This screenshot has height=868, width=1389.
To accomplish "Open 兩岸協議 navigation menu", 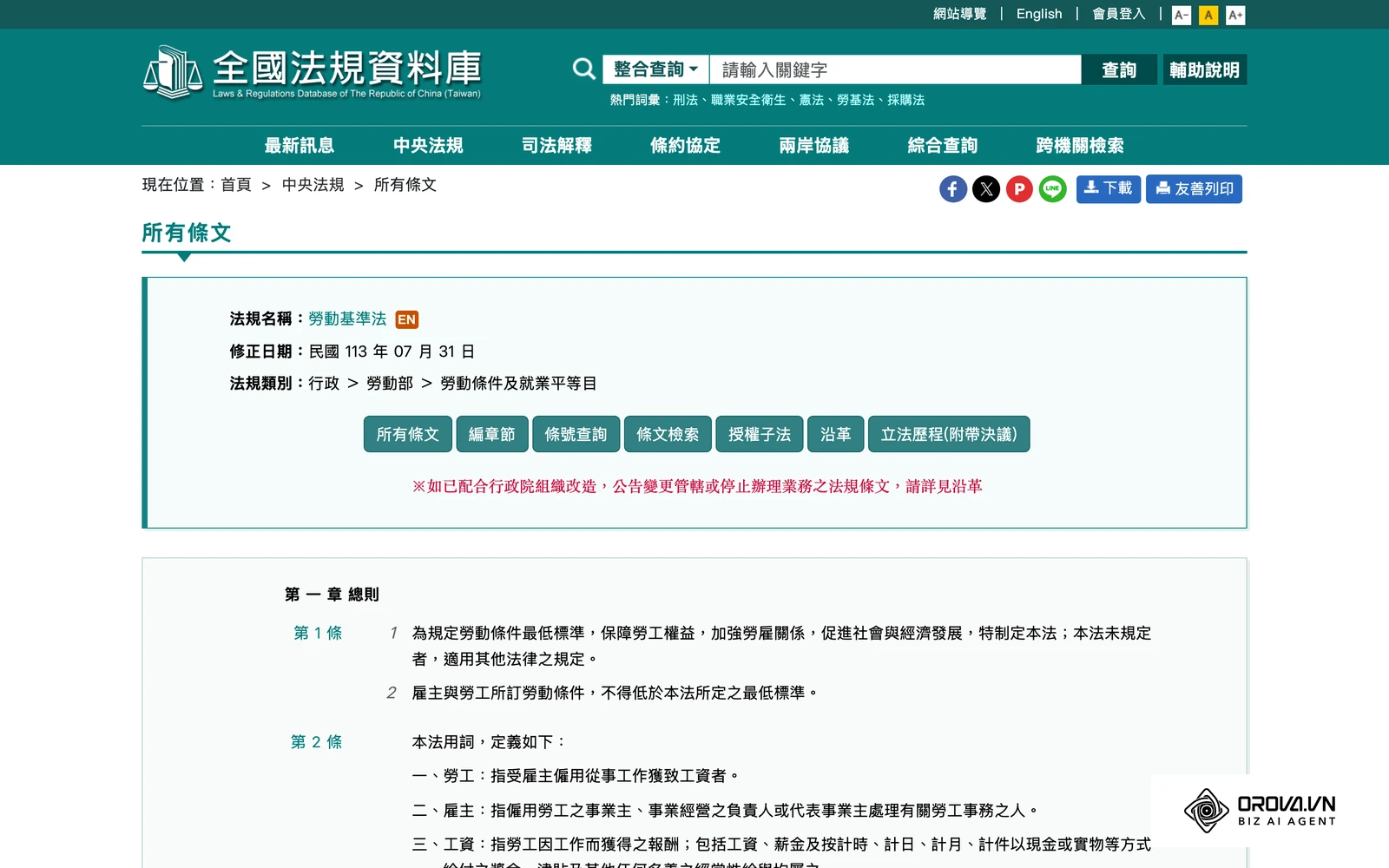I will click(813, 146).
